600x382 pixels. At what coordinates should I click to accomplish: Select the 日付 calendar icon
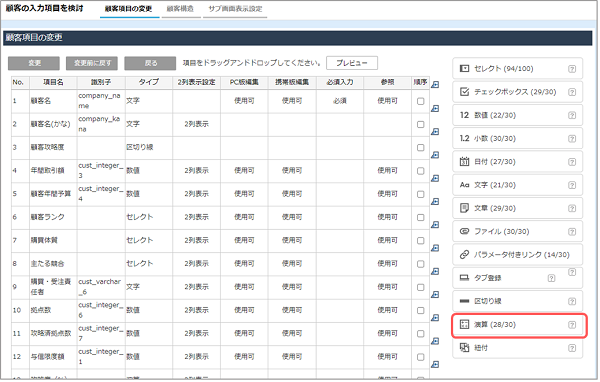tap(464, 162)
